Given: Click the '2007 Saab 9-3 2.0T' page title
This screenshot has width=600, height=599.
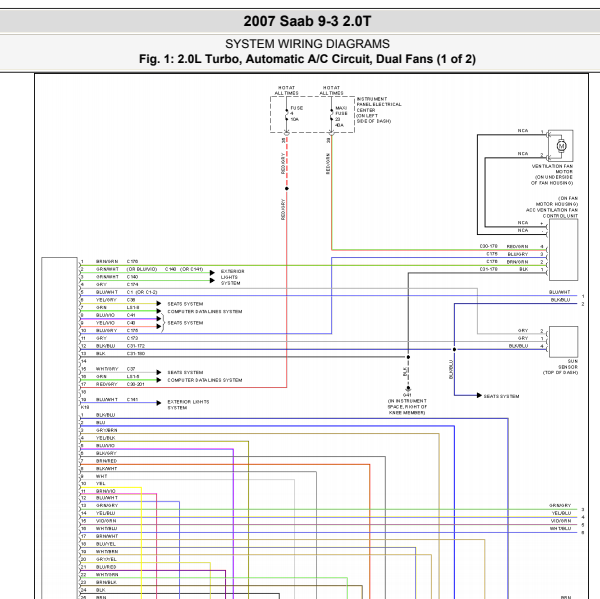Looking at the screenshot, I should point(307,21).
